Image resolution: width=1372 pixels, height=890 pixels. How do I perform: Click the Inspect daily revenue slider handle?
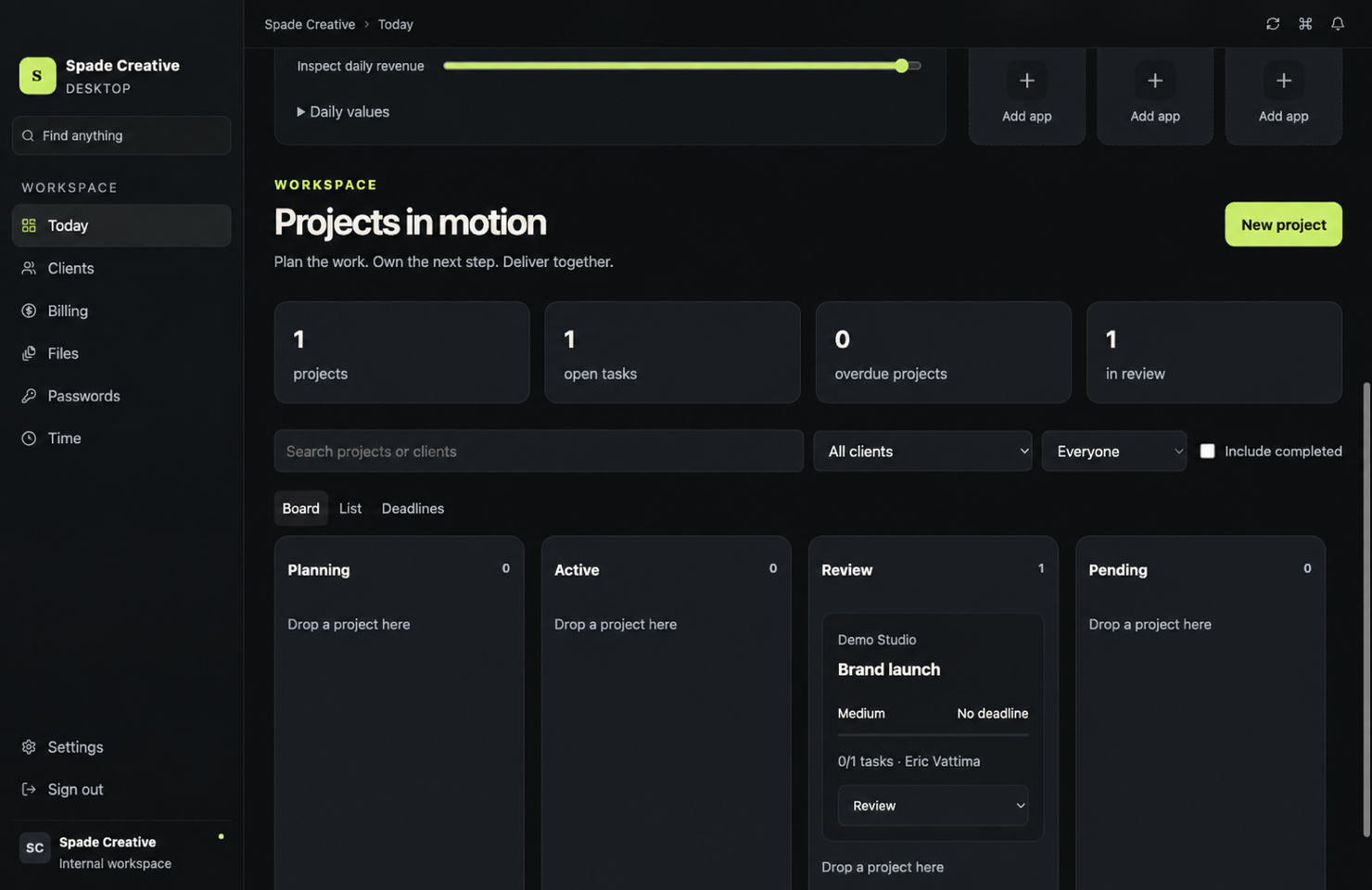click(902, 66)
